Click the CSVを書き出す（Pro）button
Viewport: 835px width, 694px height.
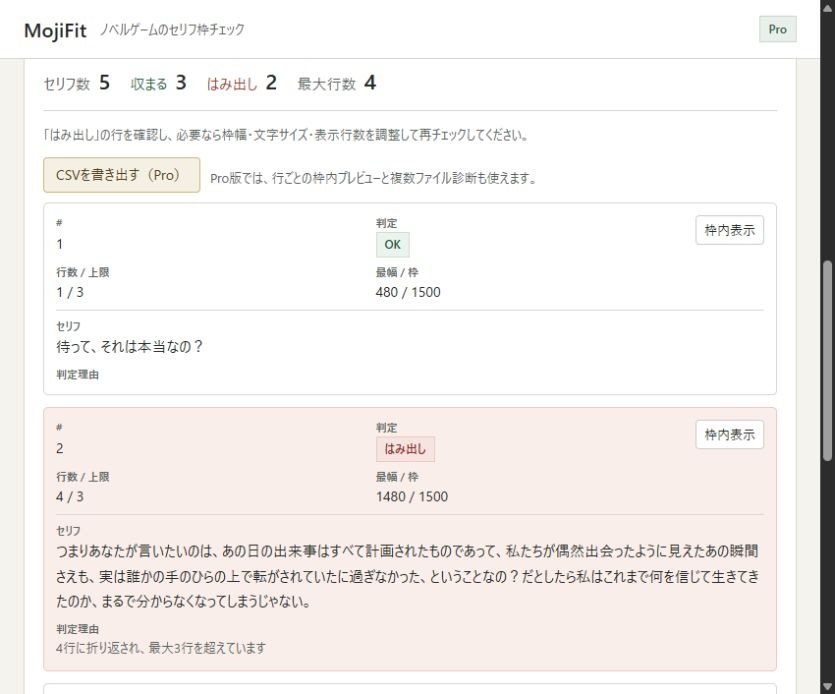pos(121,175)
